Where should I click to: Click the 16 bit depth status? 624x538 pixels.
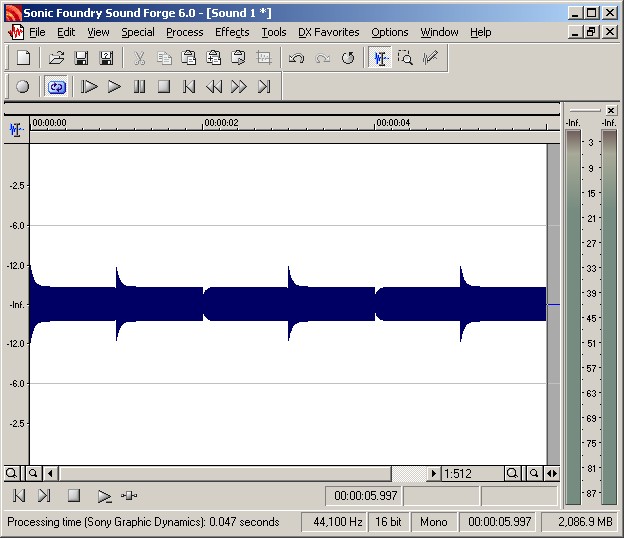388,522
